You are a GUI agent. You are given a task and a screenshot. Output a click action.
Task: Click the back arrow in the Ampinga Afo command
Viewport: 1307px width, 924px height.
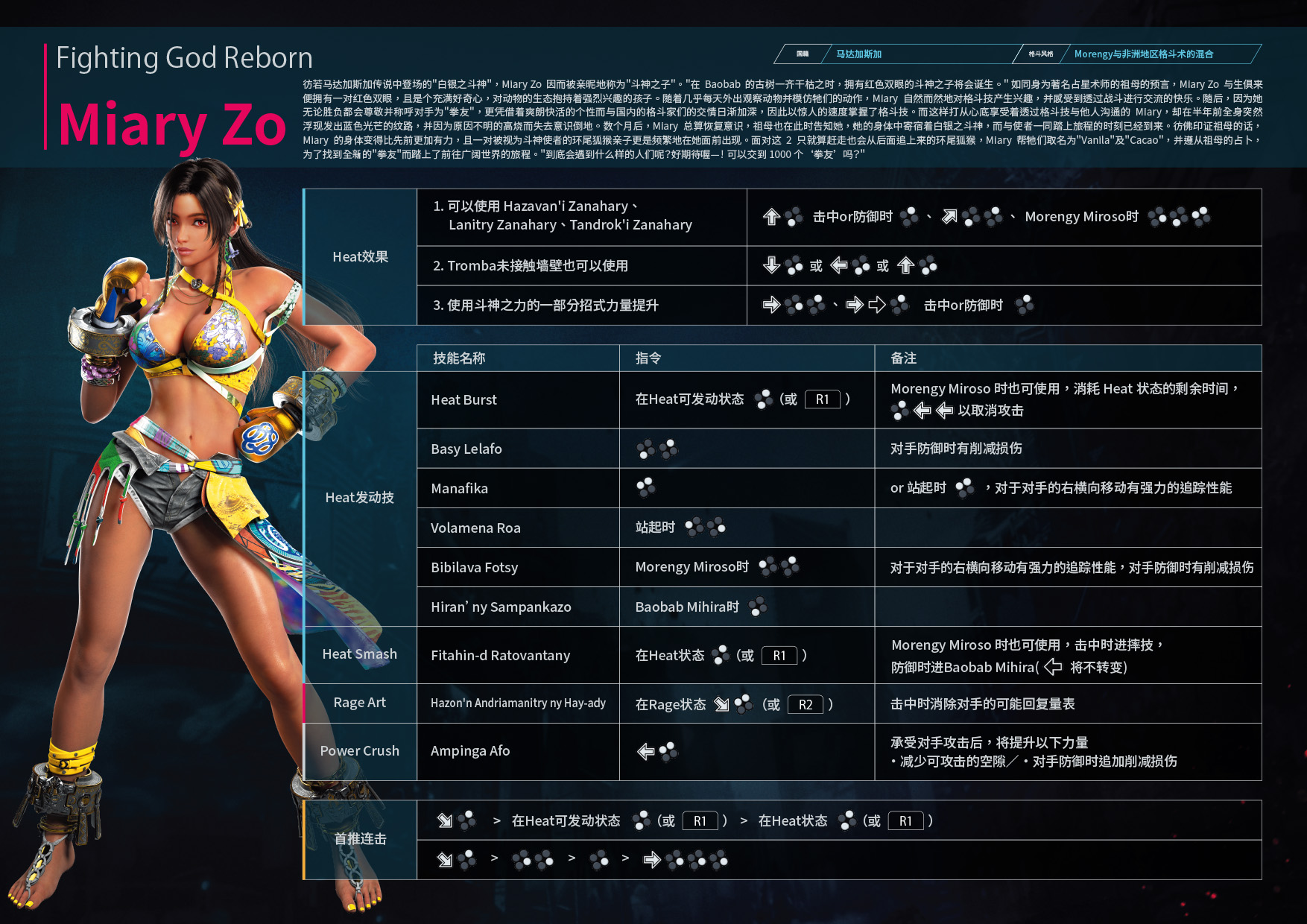click(645, 752)
